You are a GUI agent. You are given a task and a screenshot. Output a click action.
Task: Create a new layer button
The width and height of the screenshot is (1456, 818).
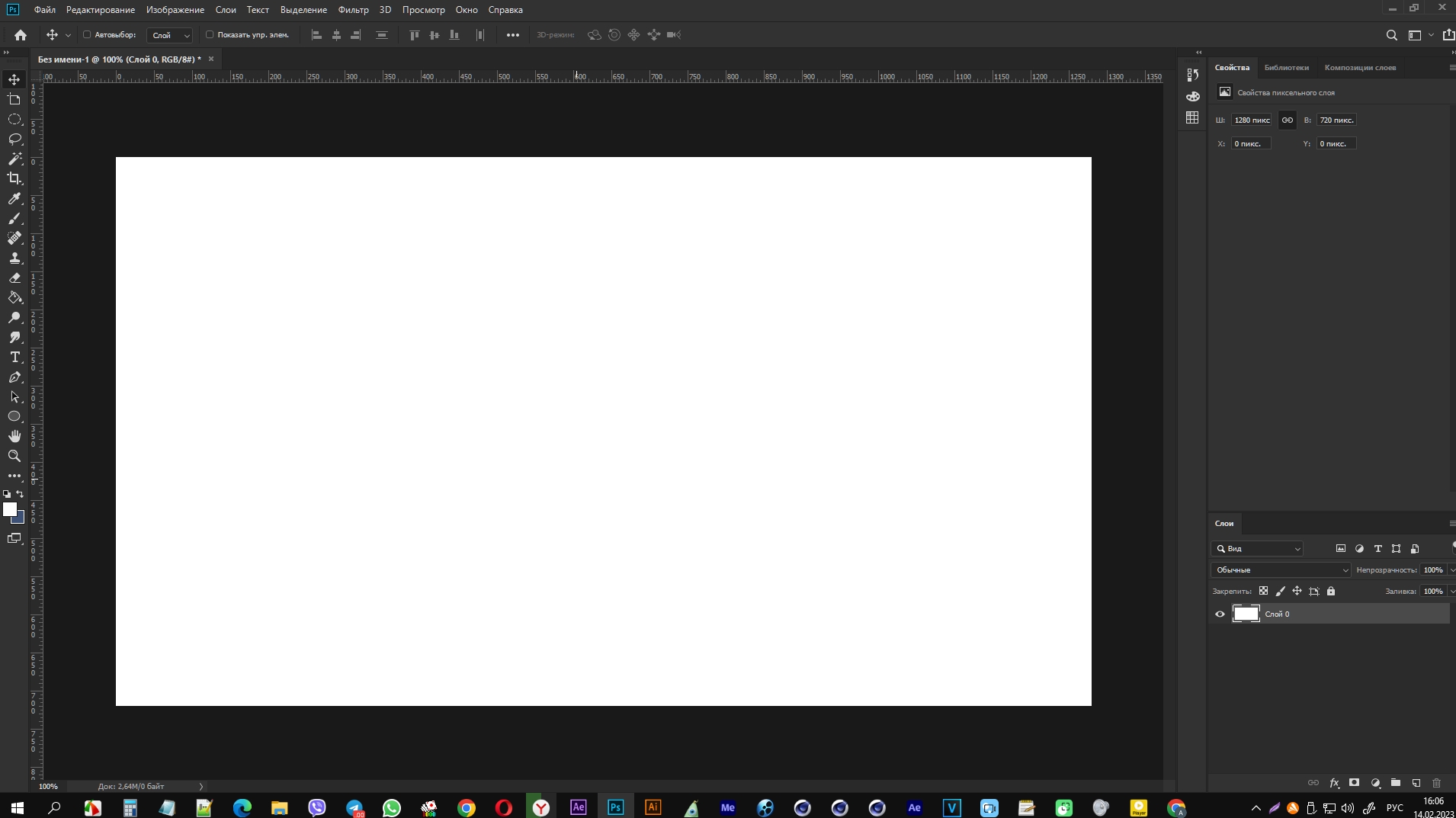coord(1416,783)
